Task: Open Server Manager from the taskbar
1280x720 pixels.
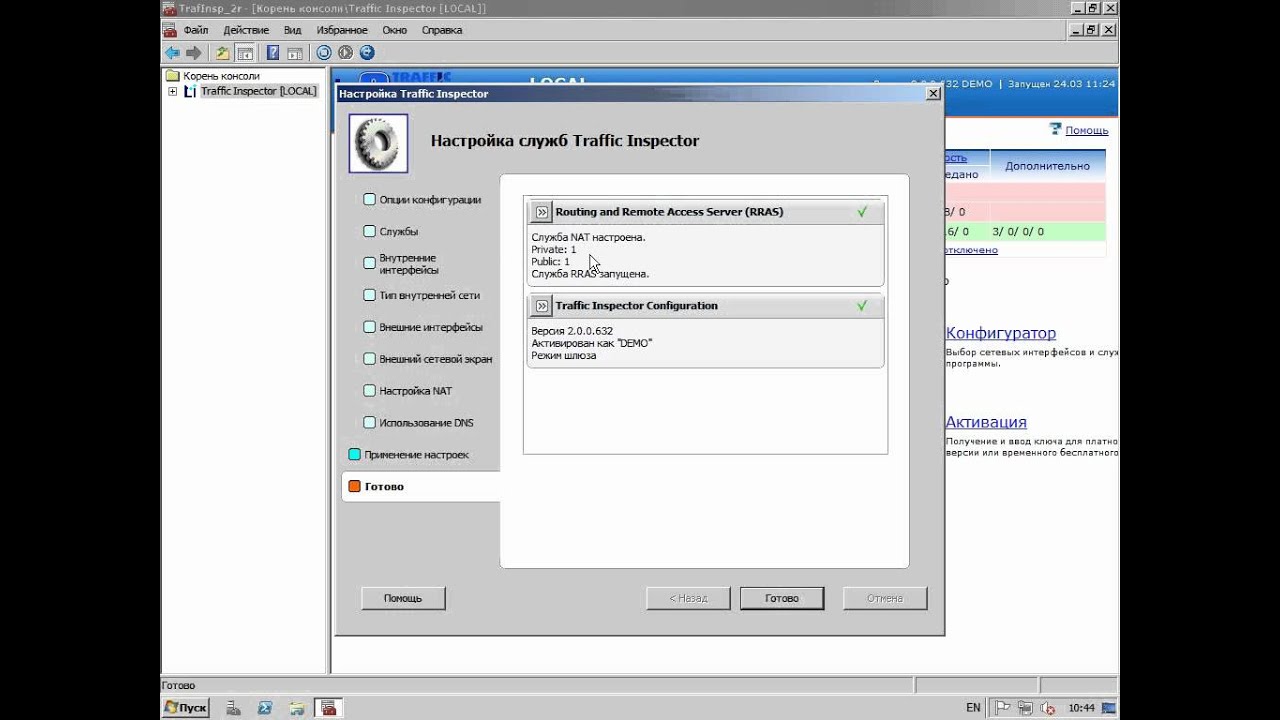Action: click(x=233, y=708)
